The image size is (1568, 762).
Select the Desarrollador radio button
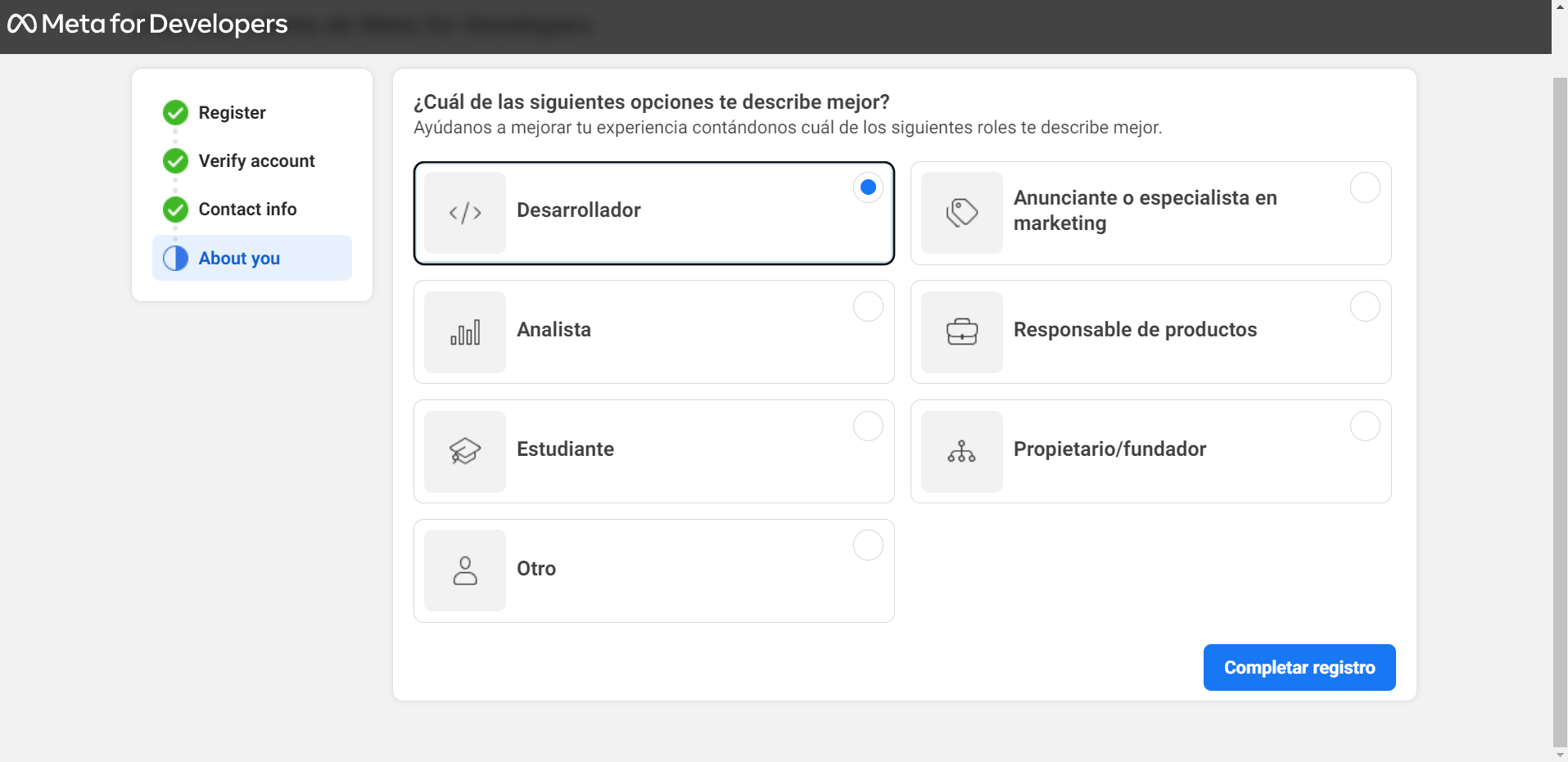click(868, 187)
